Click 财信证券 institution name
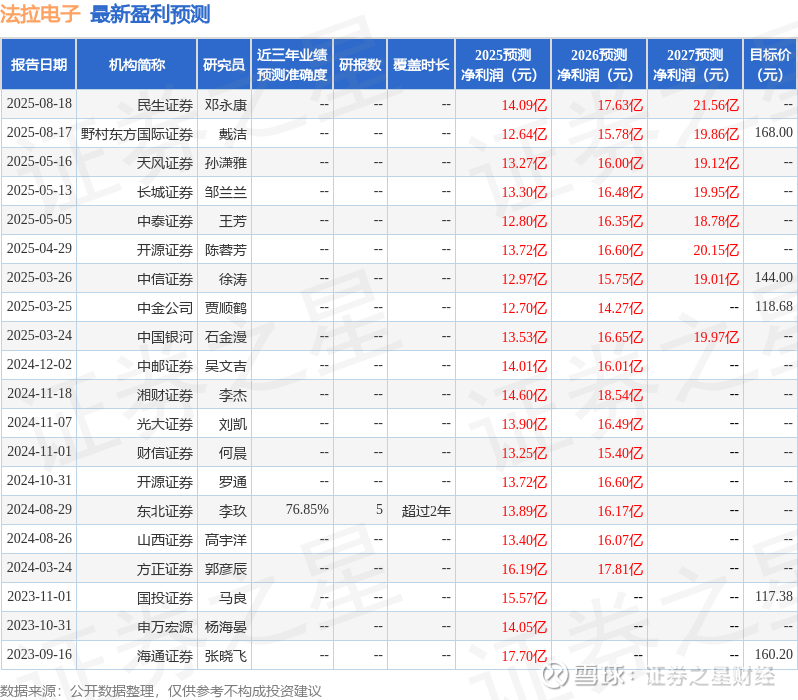This screenshot has width=798, height=700. [165, 454]
